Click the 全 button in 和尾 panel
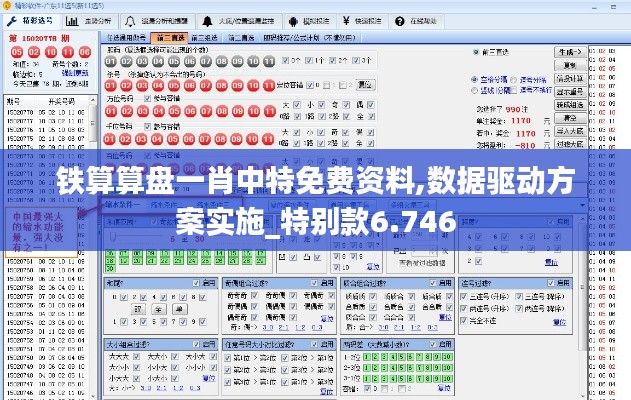Screen dimensions: 631x400 [159, 309]
